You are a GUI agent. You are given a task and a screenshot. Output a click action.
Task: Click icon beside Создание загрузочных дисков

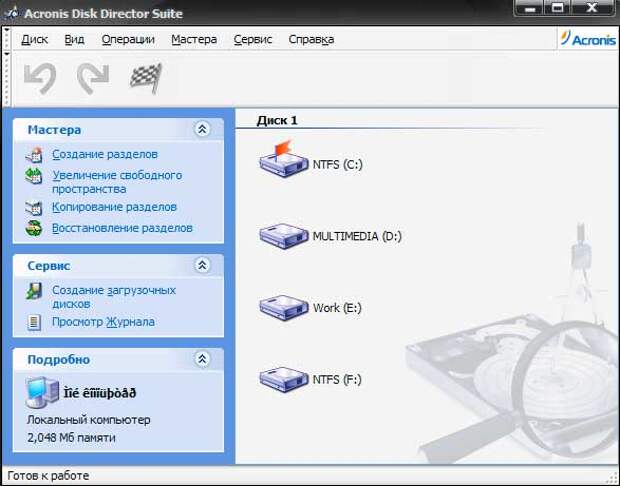[34, 291]
